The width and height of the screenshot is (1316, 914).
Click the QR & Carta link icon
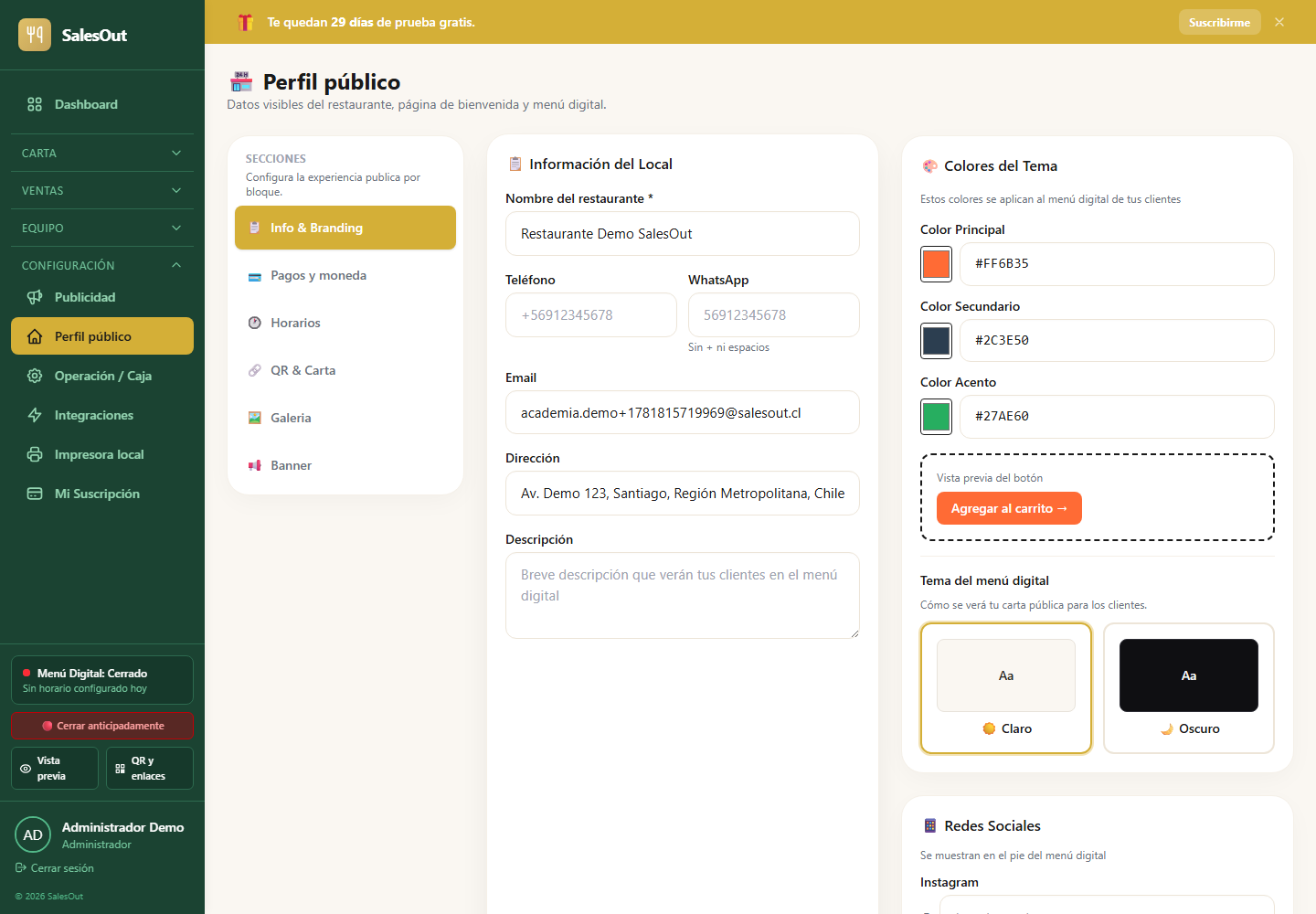pos(255,370)
